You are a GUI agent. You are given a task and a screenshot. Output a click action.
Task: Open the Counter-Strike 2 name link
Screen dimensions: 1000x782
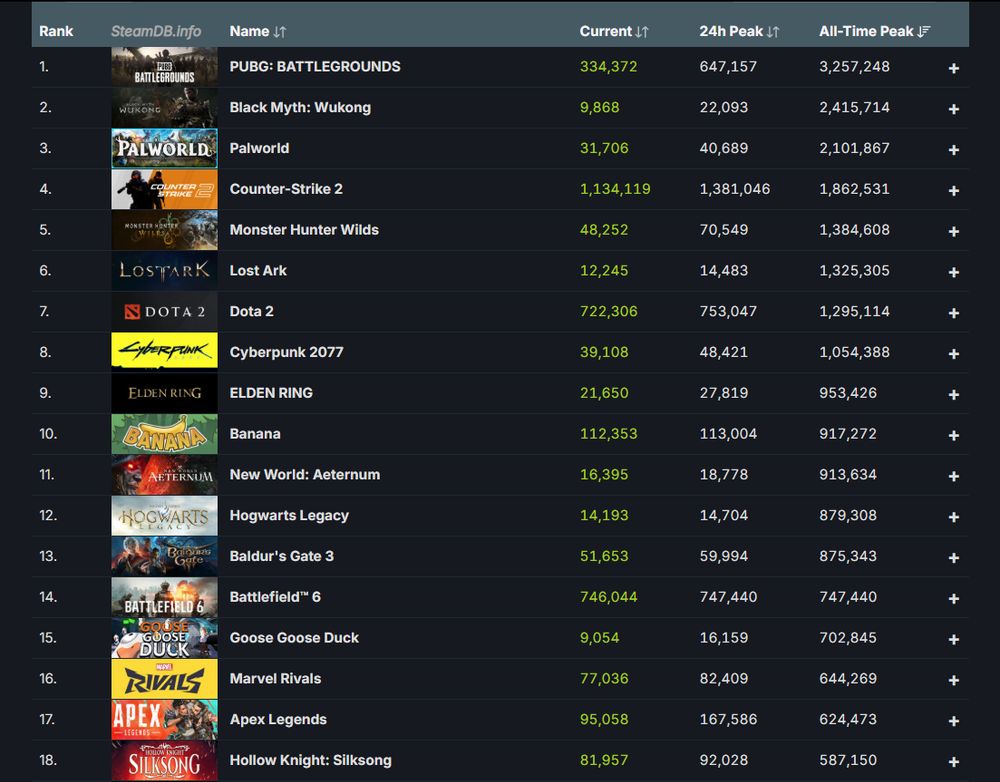coord(286,189)
